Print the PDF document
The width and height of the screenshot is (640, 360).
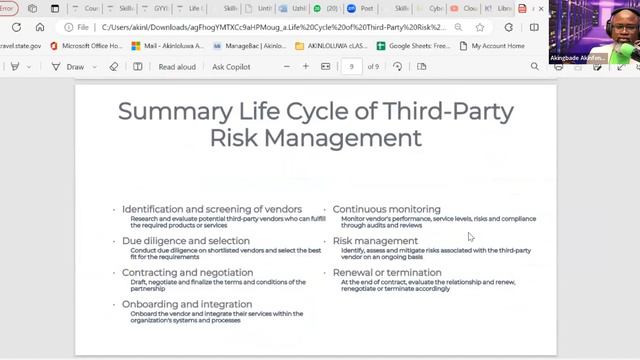pyautogui.click(x=558, y=67)
